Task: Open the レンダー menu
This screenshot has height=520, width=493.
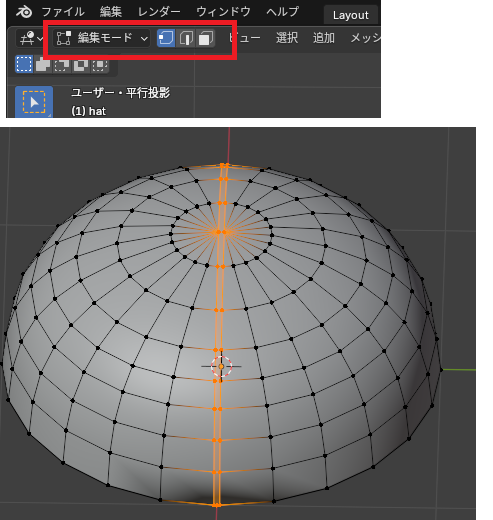Action: pyautogui.click(x=159, y=12)
